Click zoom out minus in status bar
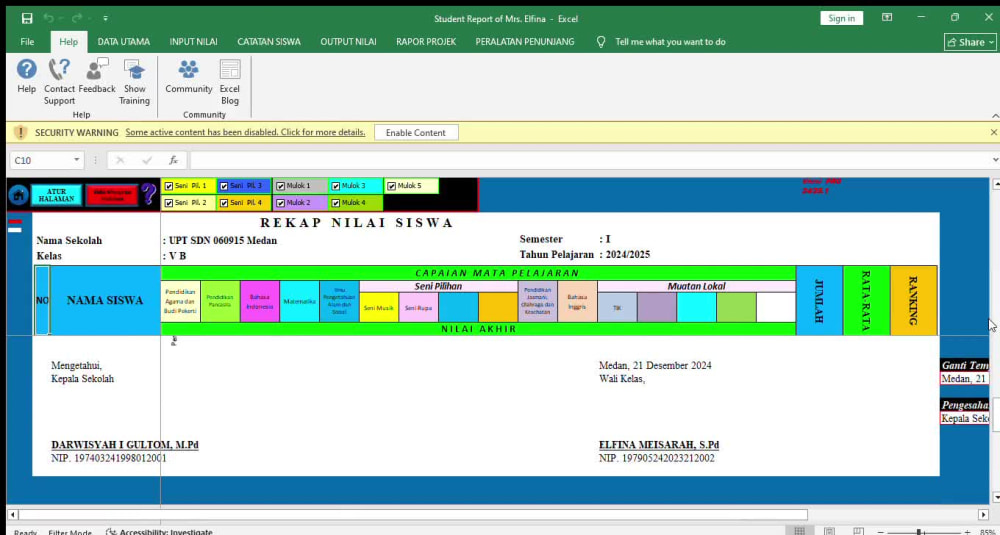The width and height of the screenshot is (1000, 535). point(881,532)
